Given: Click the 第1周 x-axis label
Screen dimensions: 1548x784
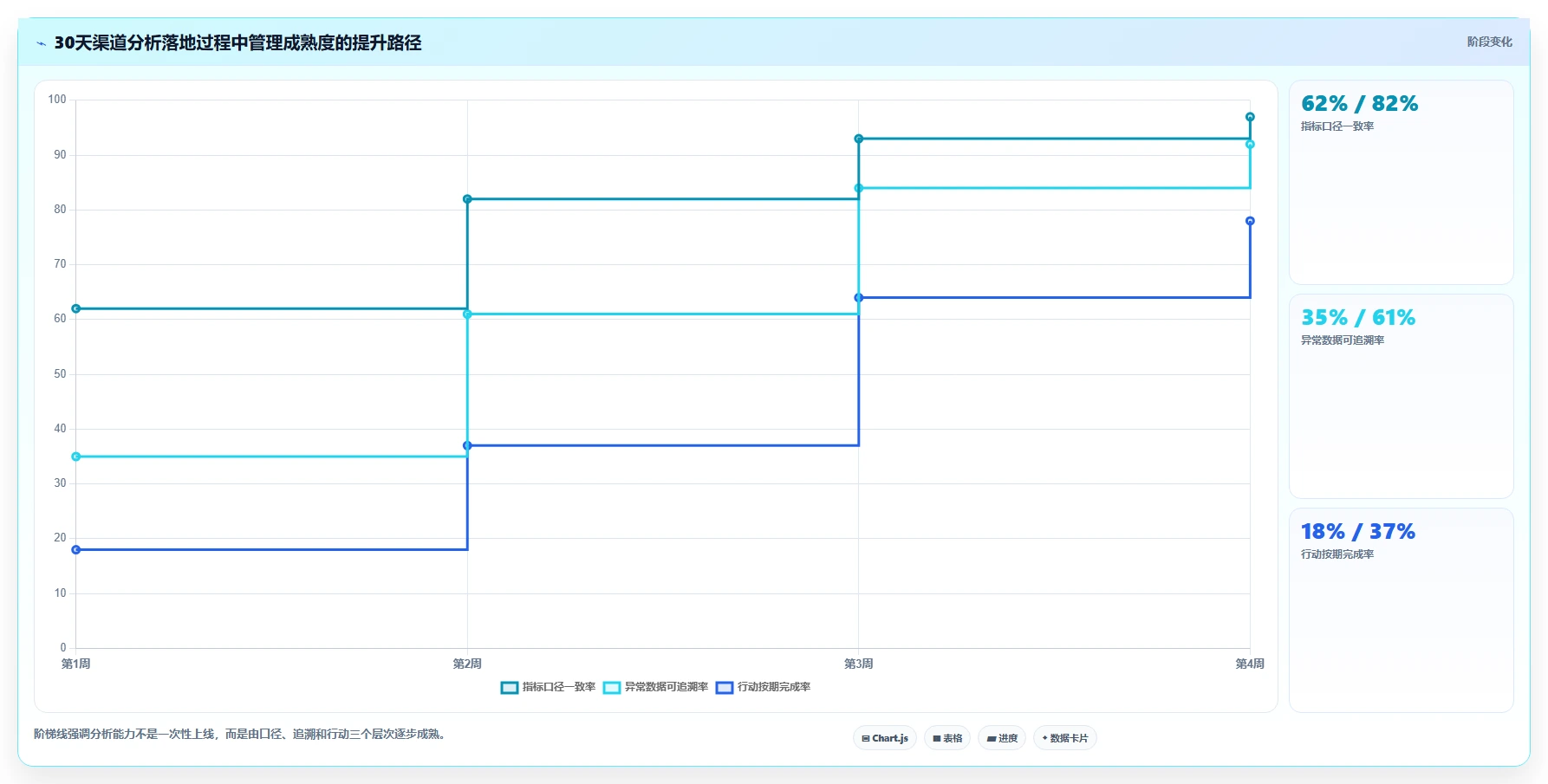Looking at the screenshot, I should point(76,664).
